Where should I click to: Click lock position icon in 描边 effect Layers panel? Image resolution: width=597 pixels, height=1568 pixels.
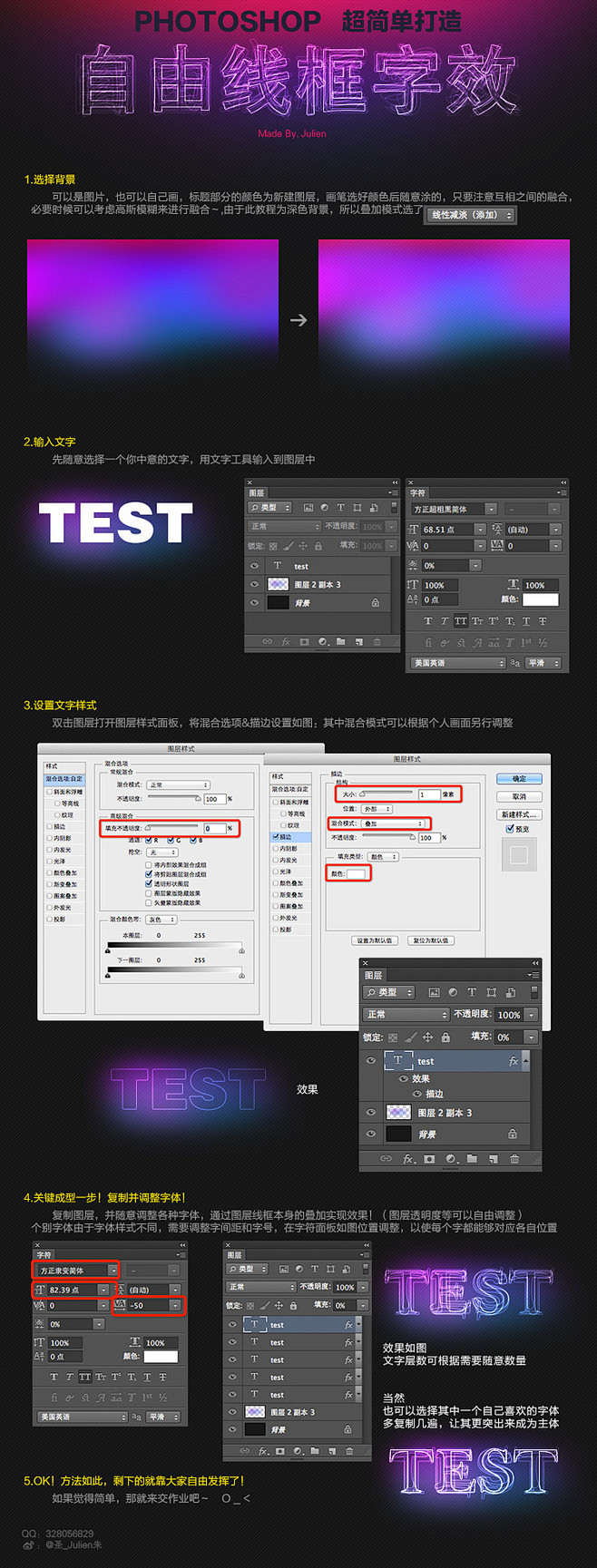click(427, 1037)
